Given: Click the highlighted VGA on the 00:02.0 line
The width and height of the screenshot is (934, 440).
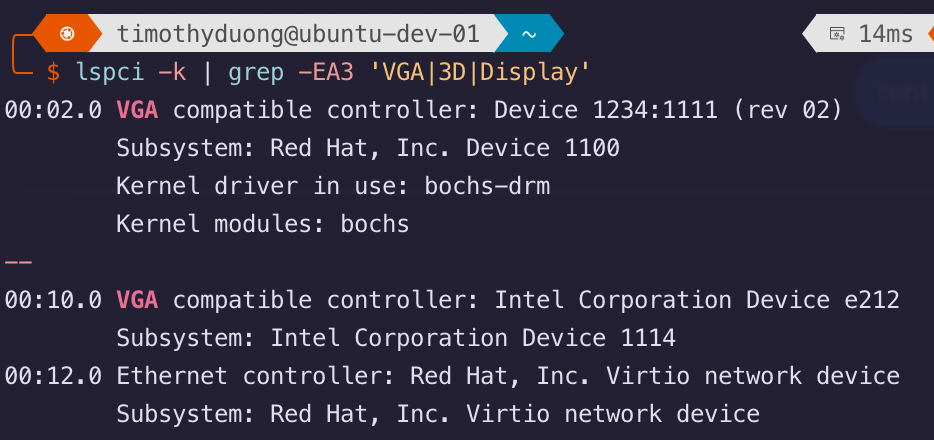Looking at the screenshot, I should click(137, 110).
